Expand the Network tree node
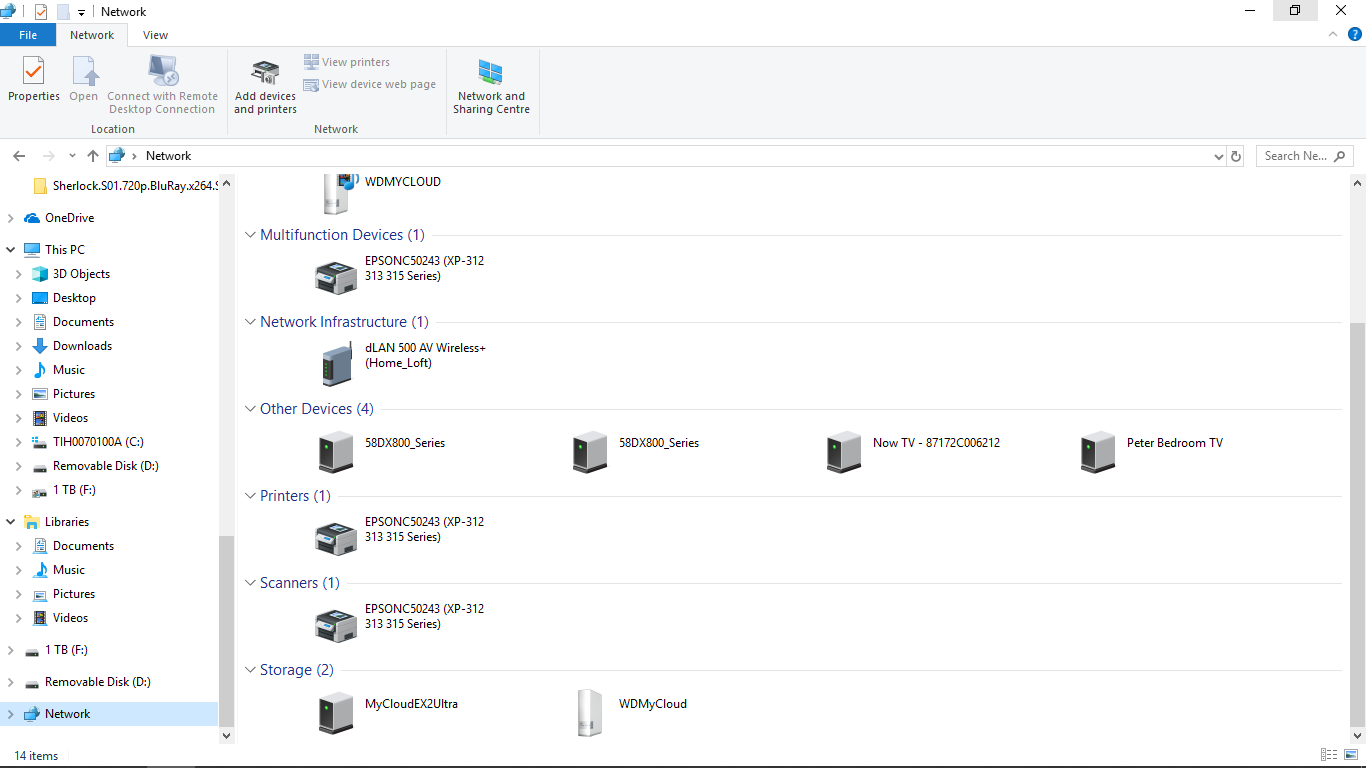 click(x=11, y=714)
